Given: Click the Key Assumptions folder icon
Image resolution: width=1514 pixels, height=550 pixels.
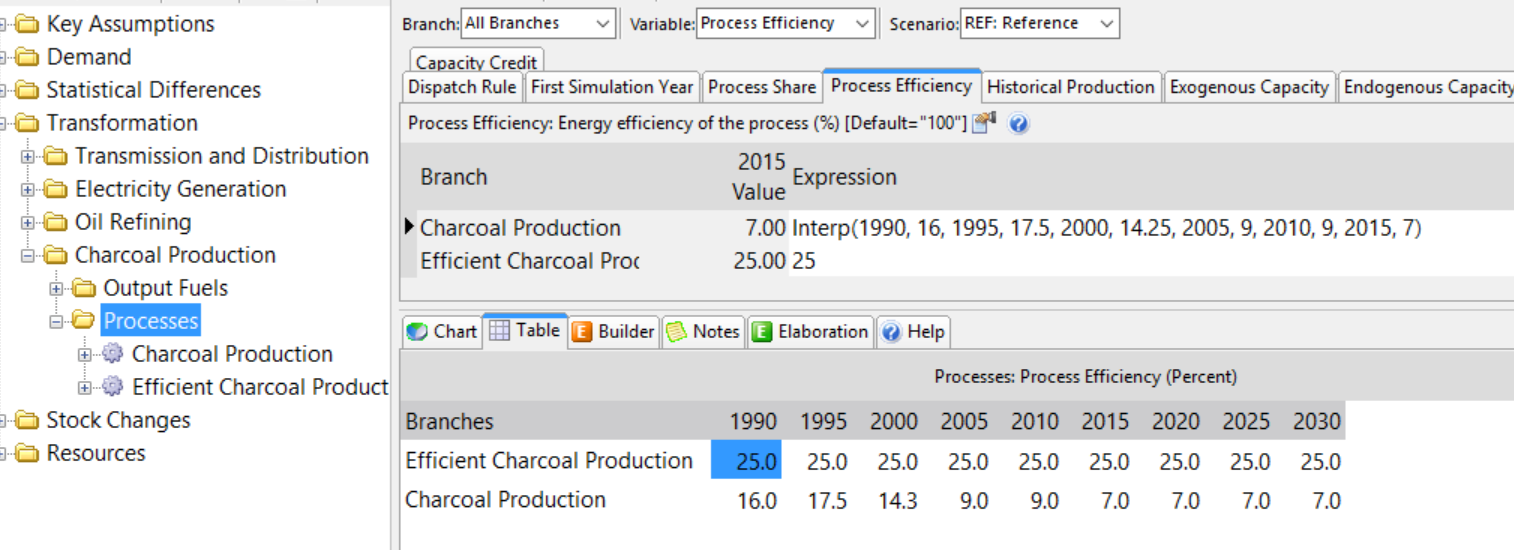Looking at the screenshot, I should click(x=28, y=24).
